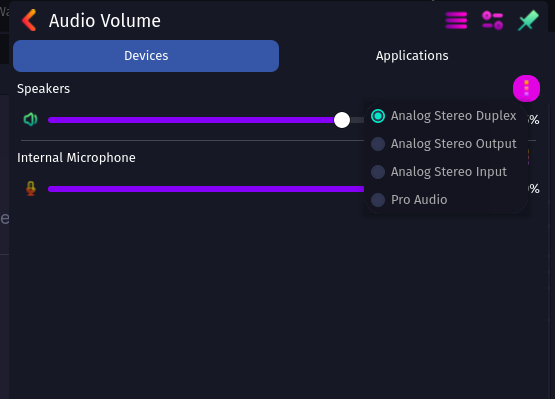Mute the Internal Microphone via mic icon
This screenshot has width=555, height=399.
[31, 188]
